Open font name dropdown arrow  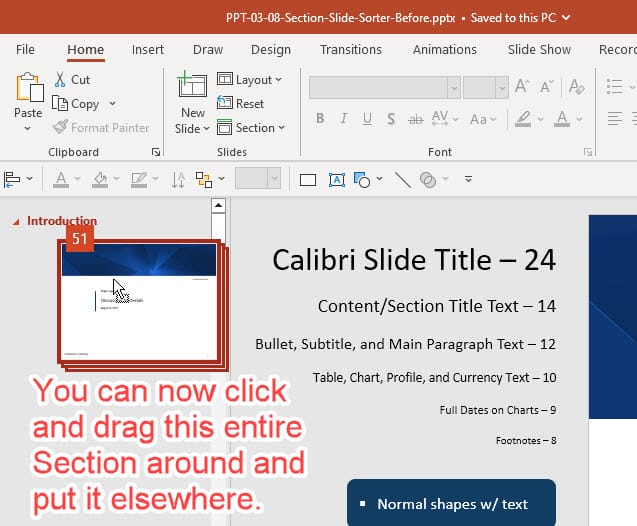pos(454,87)
